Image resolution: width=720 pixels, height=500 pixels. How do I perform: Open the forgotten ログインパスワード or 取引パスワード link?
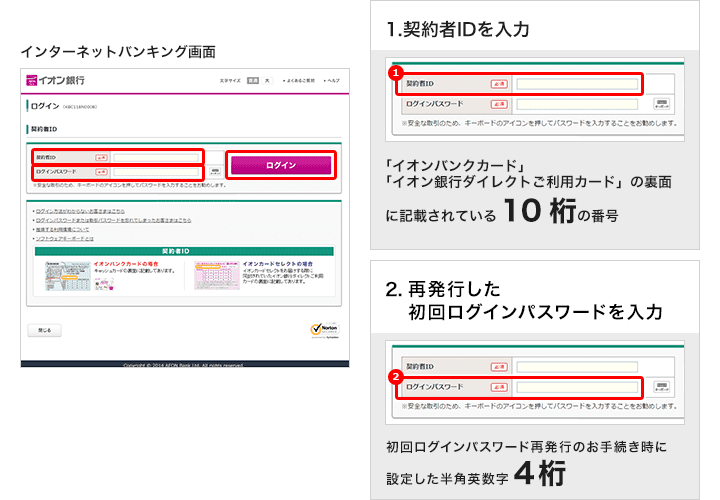pos(113,220)
